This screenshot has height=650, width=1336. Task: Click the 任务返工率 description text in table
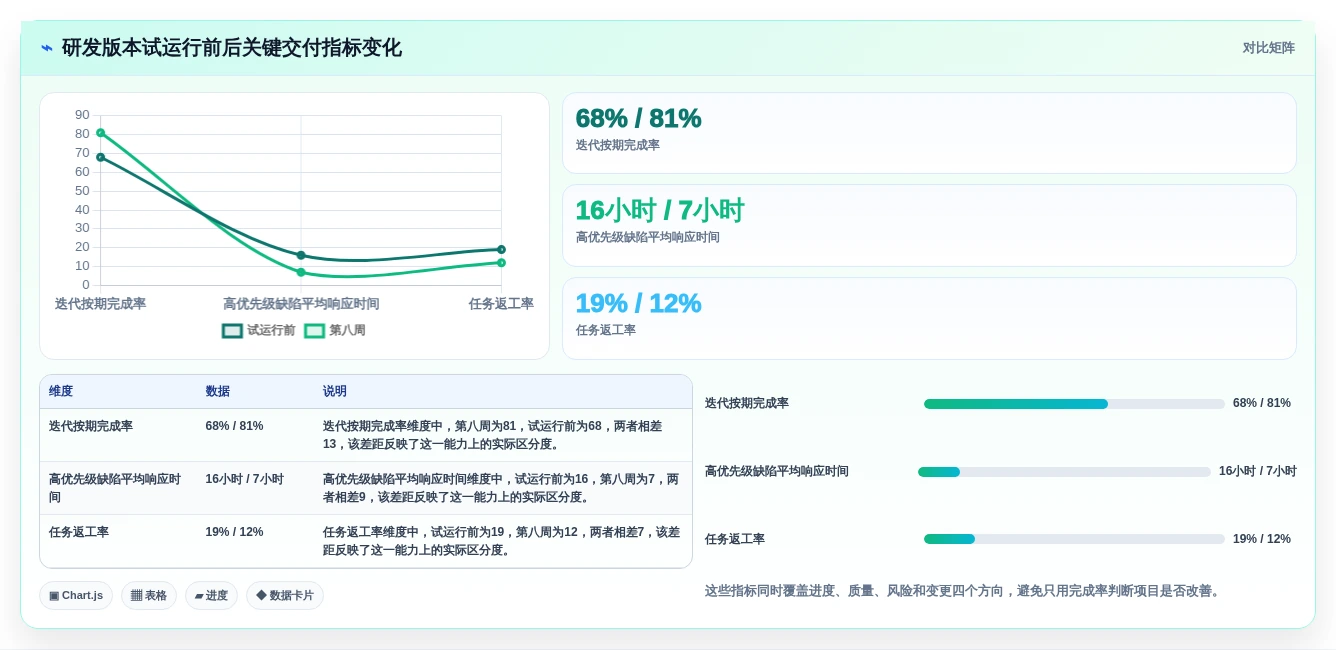(x=501, y=541)
